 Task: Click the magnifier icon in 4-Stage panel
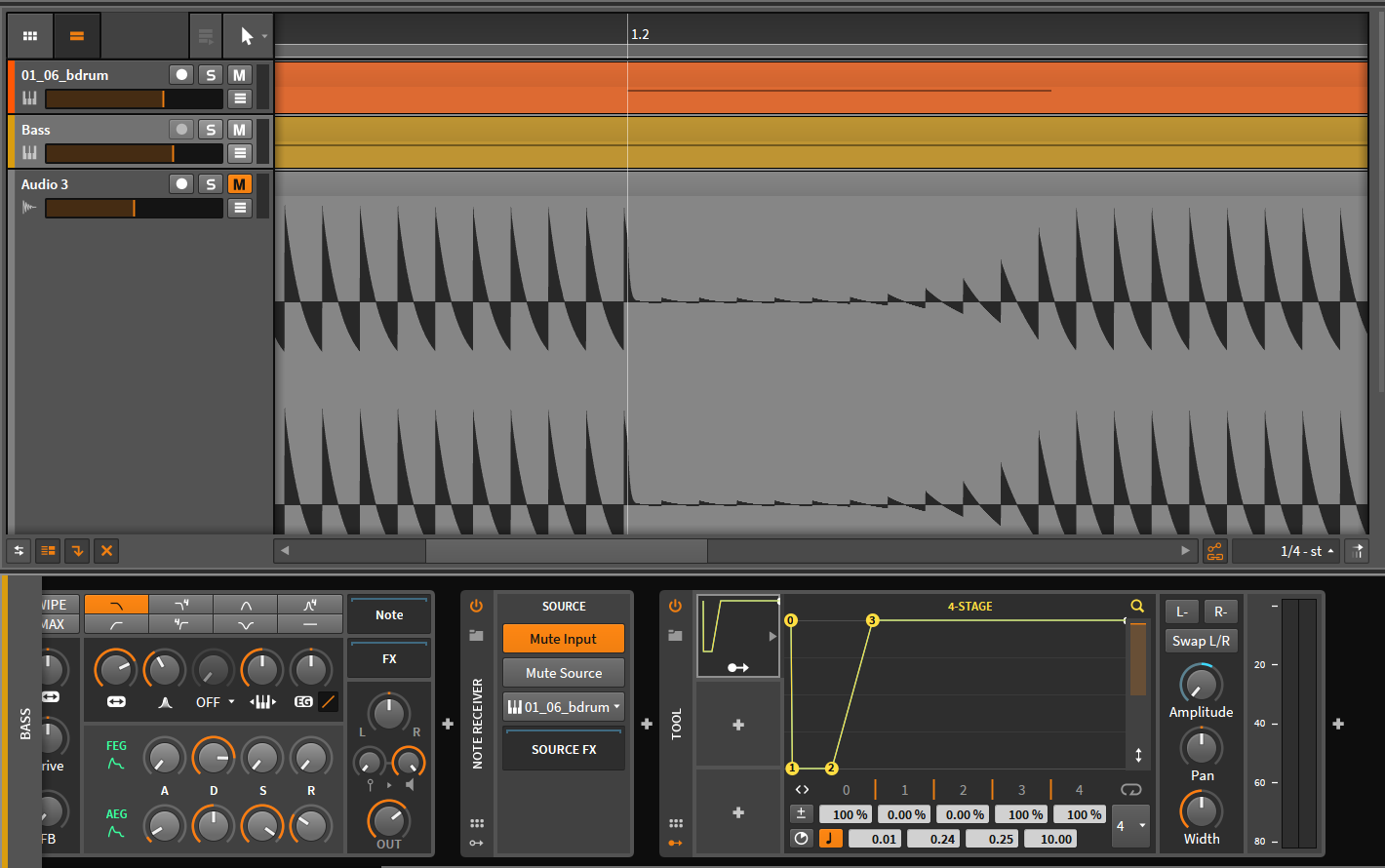(1136, 607)
